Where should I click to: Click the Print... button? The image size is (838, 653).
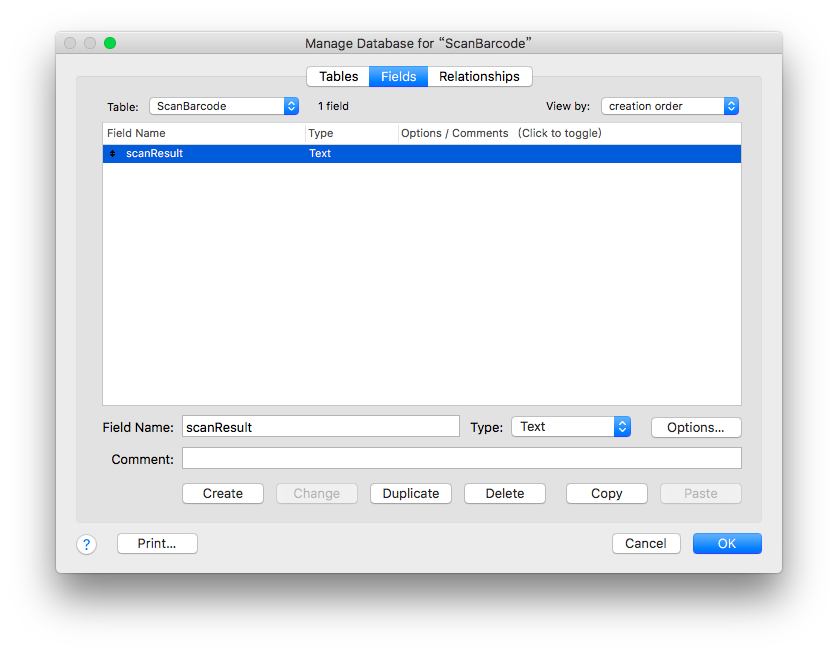157,543
